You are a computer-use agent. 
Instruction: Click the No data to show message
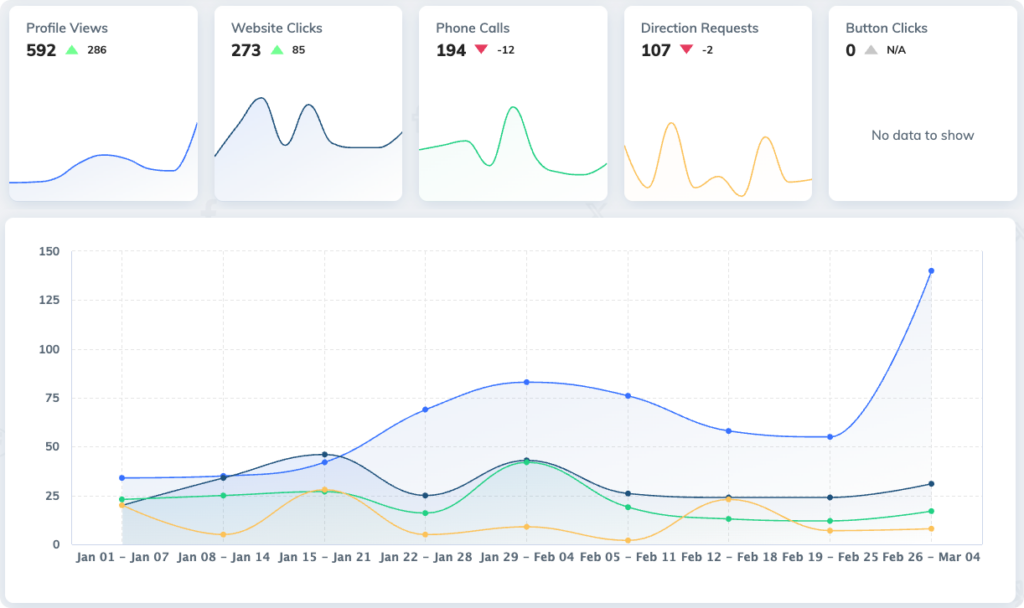(920, 136)
